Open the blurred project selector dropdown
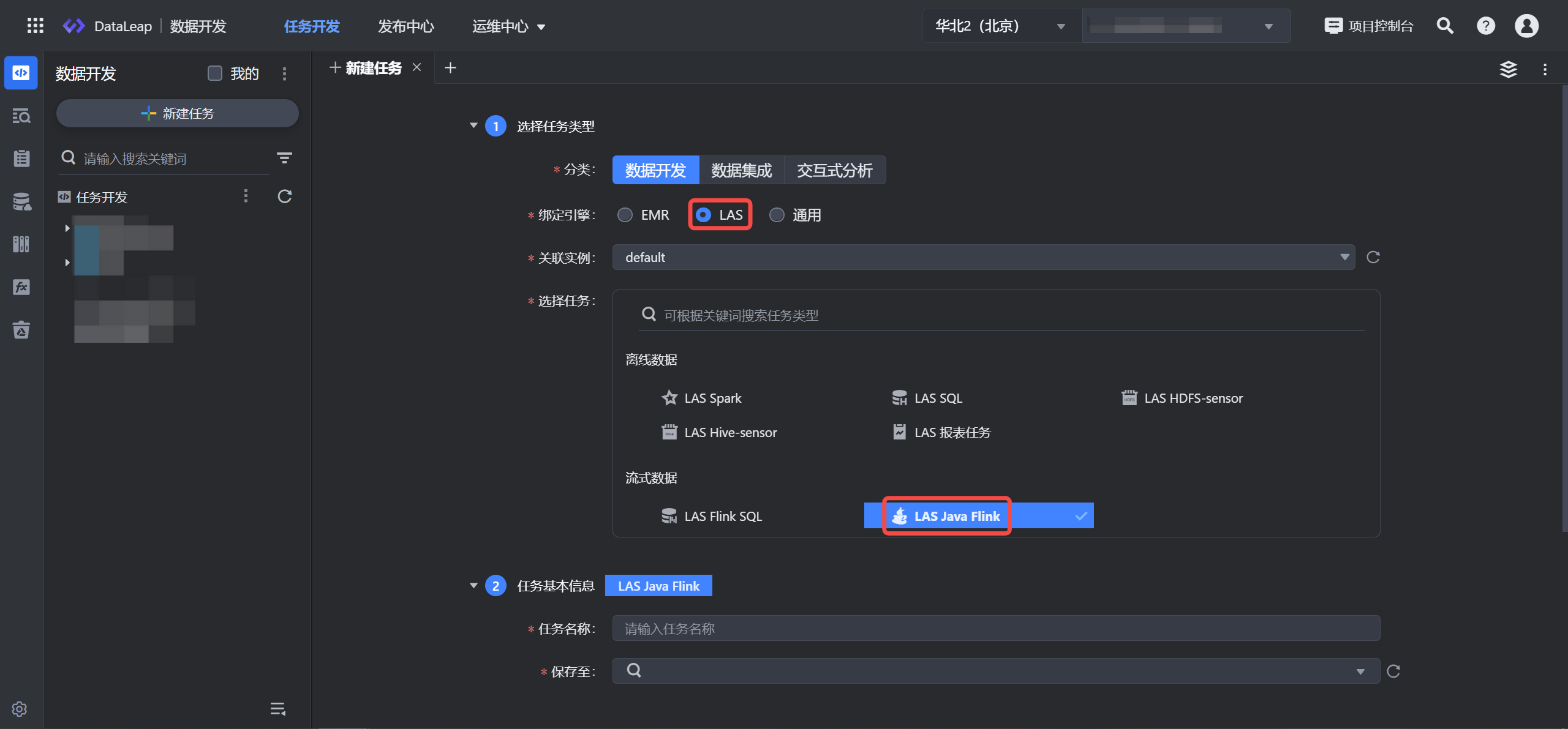The width and height of the screenshot is (1568, 729). coord(1186,26)
